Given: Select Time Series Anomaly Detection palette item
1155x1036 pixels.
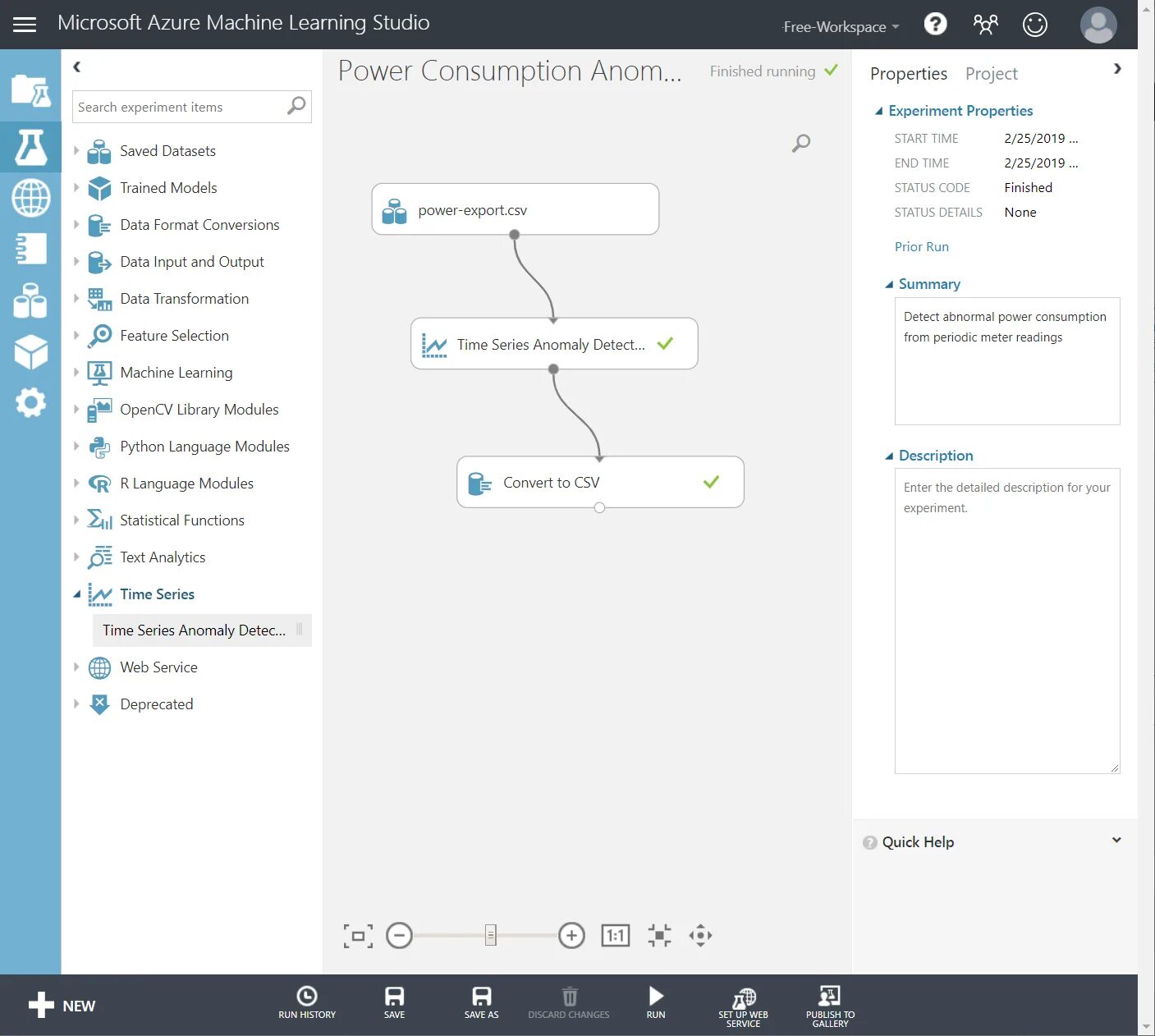Looking at the screenshot, I should tap(202, 630).
